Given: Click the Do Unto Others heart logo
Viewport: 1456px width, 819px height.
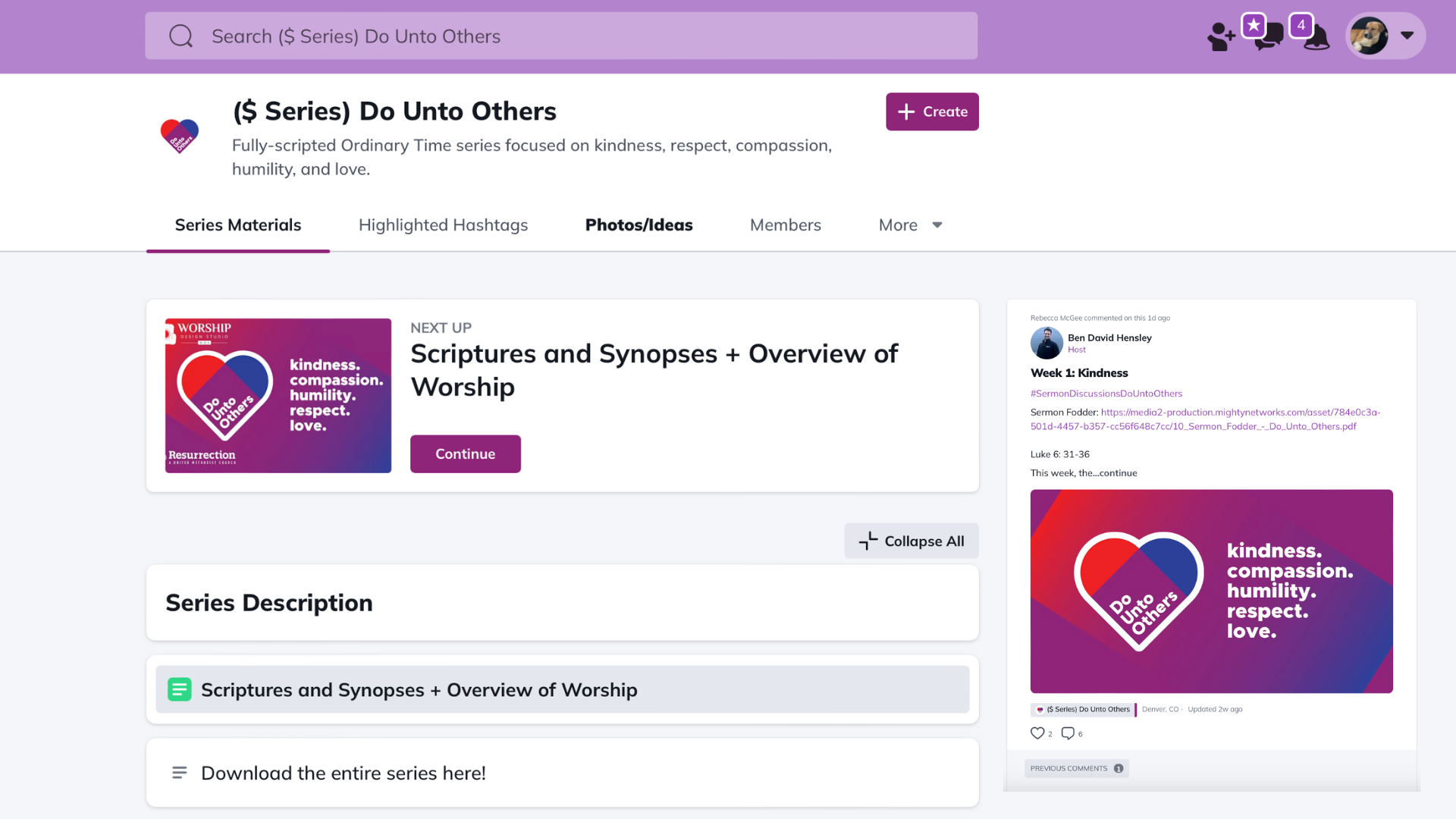Looking at the screenshot, I should tap(179, 136).
